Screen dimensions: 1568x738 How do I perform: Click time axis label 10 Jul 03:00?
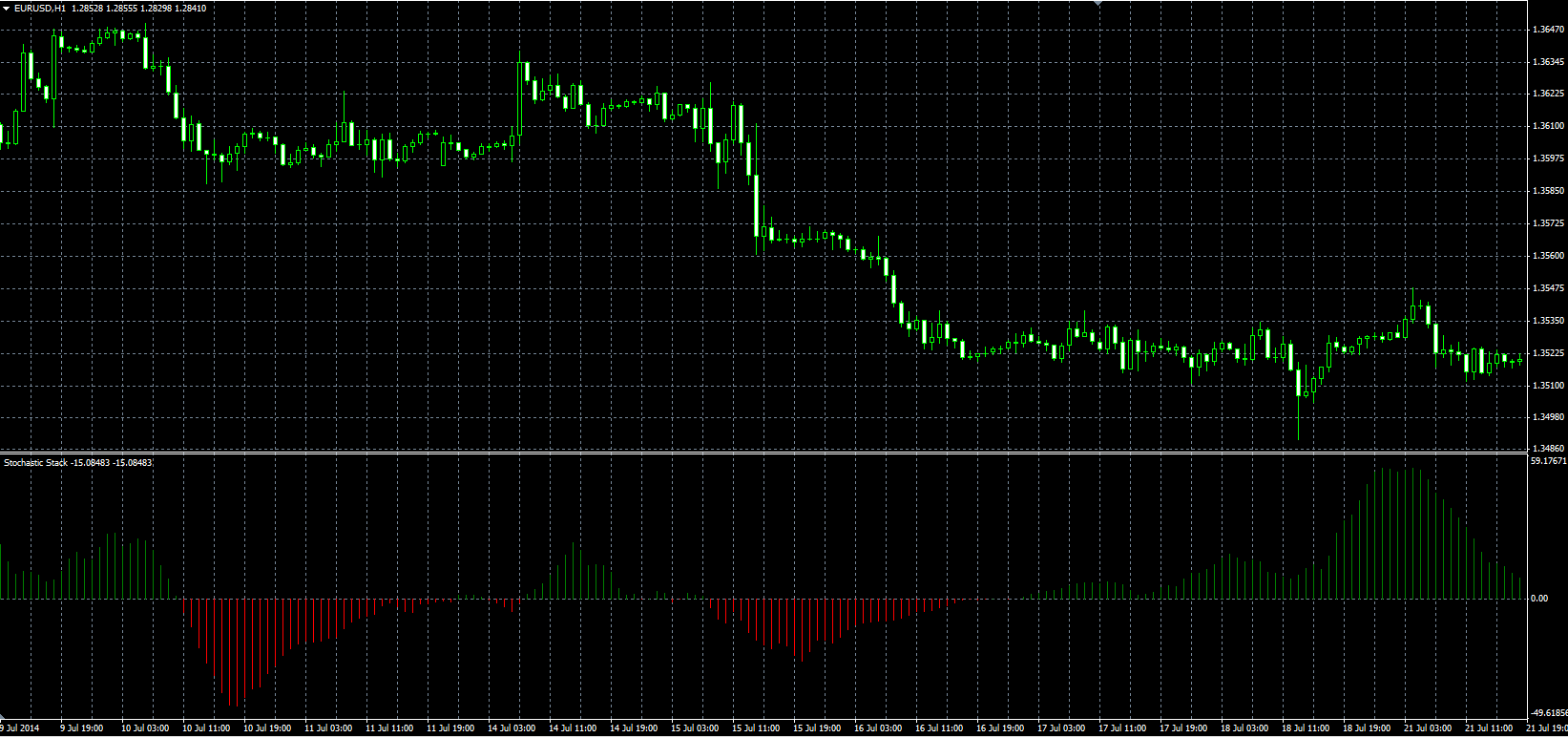click(x=145, y=728)
